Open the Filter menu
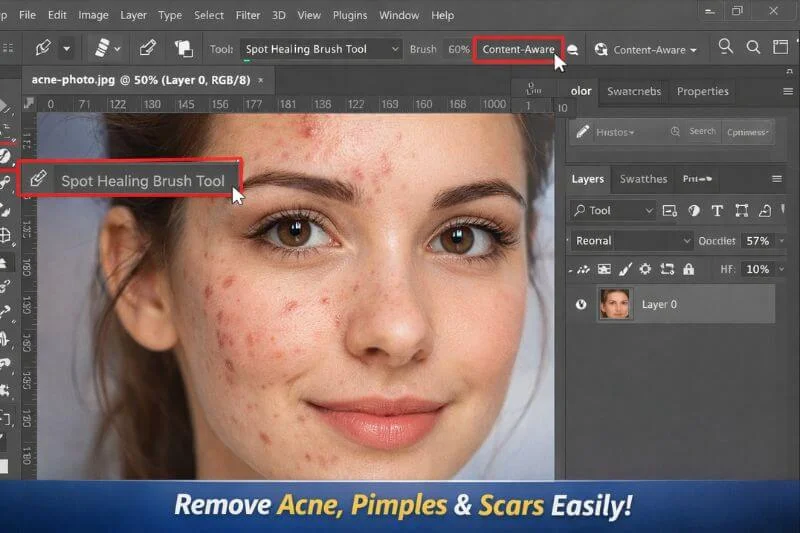800x533 pixels. pos(248,15)
